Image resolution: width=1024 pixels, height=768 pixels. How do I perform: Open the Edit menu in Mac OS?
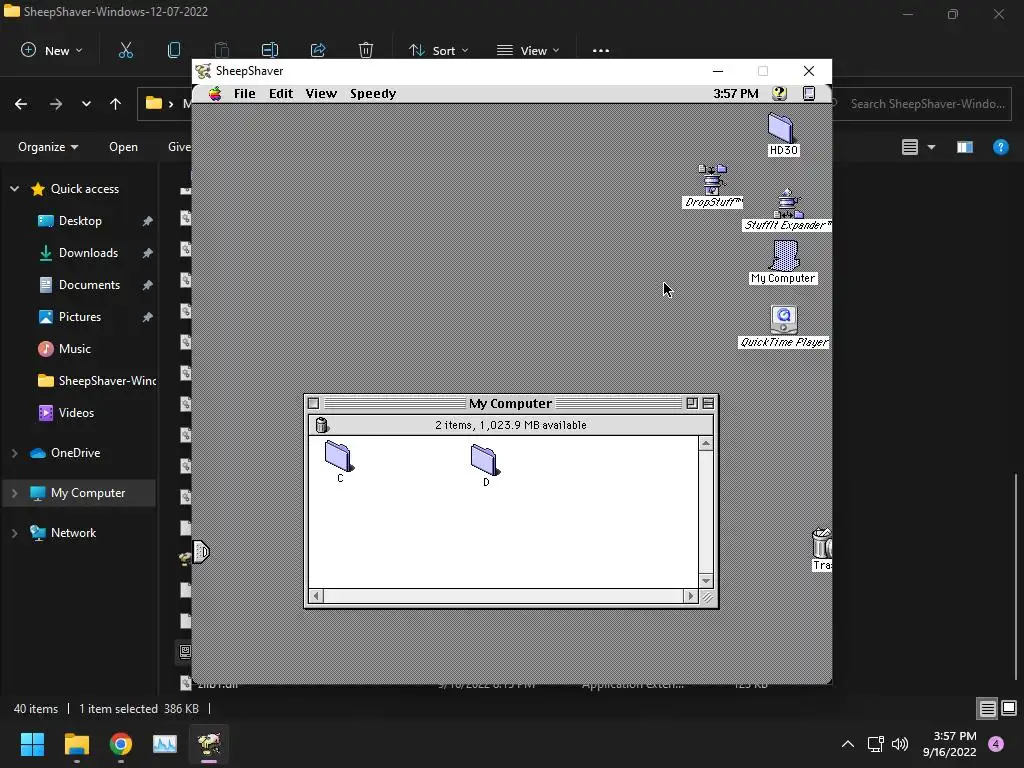click(x=281, y=93)
